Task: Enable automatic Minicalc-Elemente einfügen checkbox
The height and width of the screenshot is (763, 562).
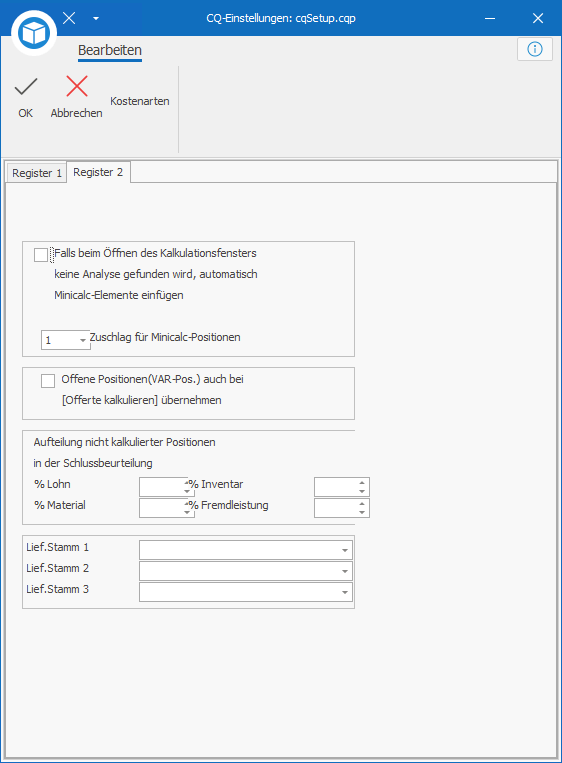Action: pyautogui.click(x=41, y=254)
